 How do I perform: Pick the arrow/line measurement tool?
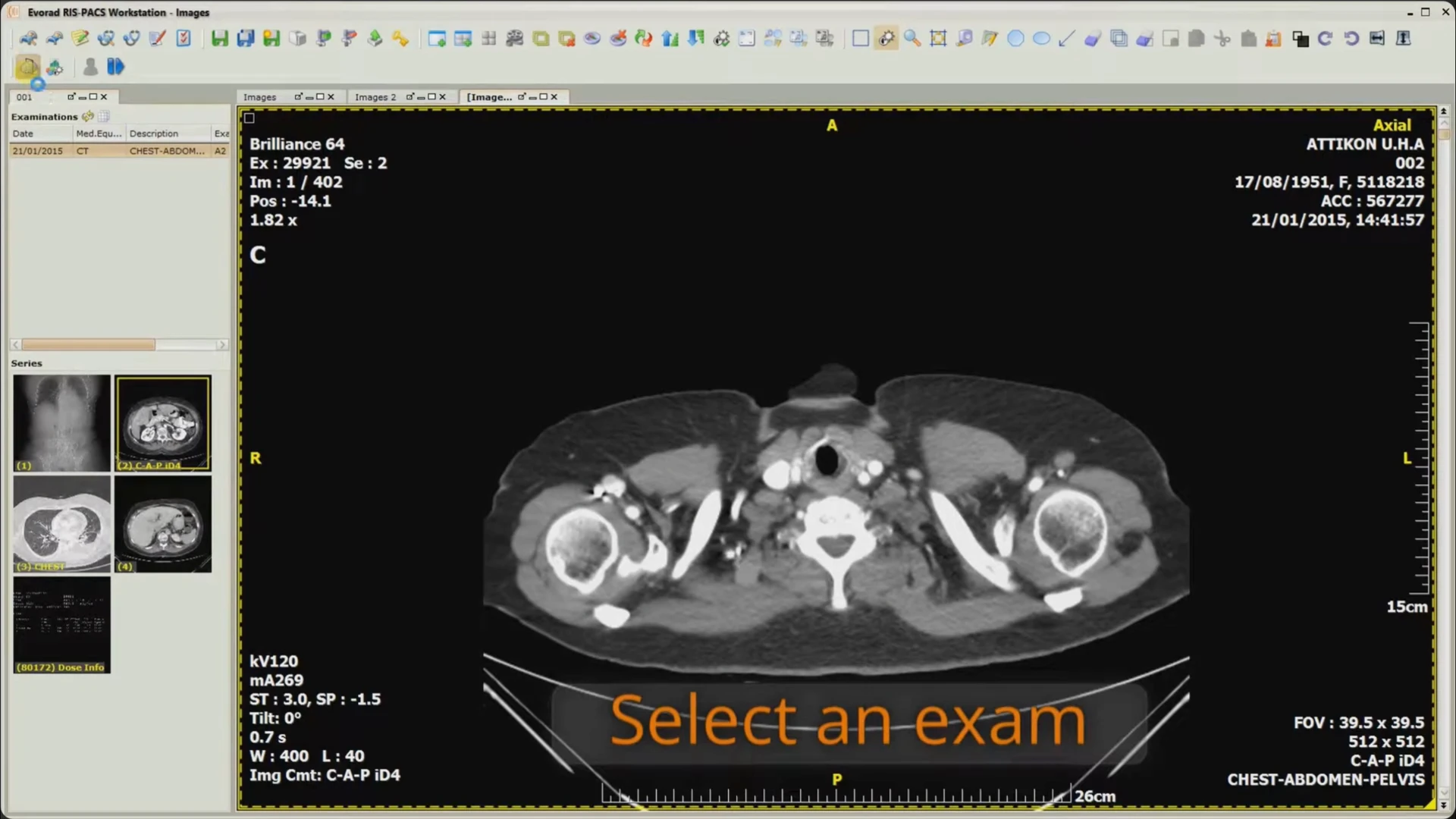(1067, 38)
